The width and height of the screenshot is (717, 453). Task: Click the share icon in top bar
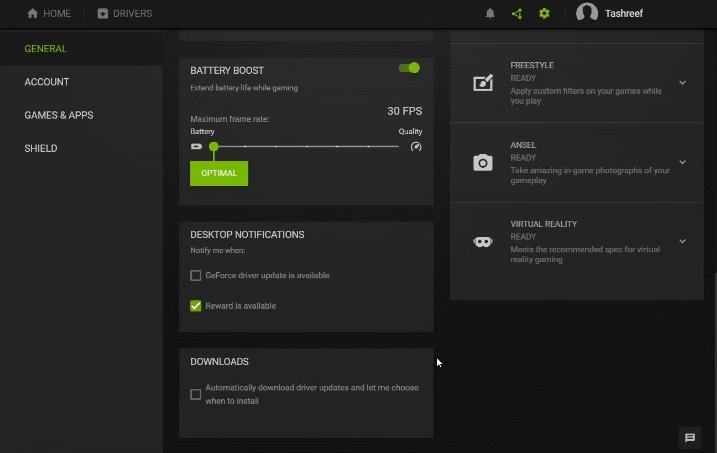(517, 14)
